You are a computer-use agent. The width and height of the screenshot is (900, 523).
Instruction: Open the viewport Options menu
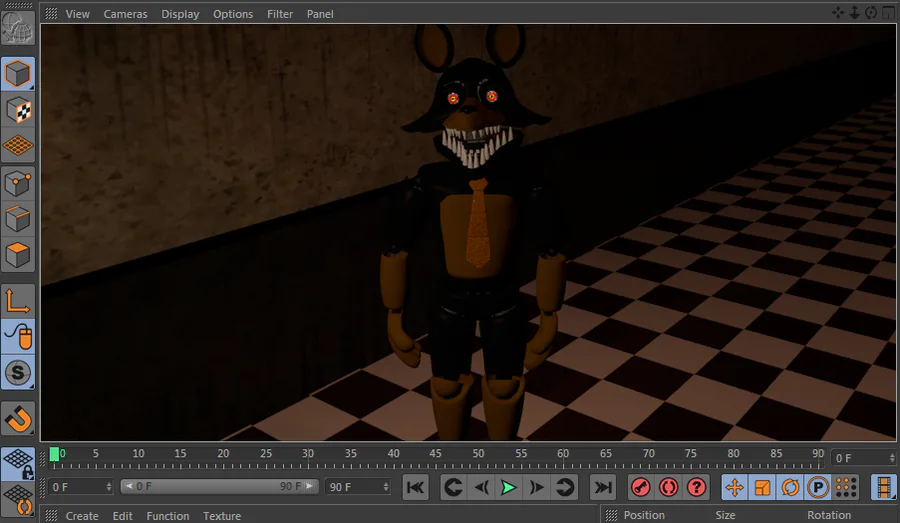(x=233, y=14)
